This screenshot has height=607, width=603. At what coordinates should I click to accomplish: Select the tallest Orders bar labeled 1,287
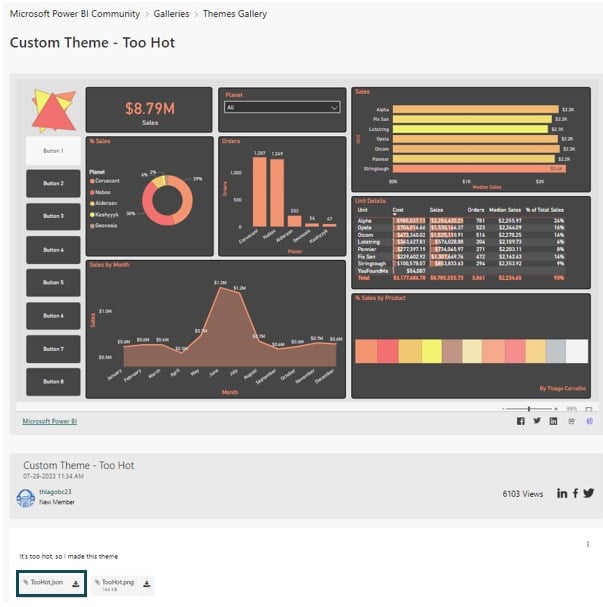(x=259, y=192)
